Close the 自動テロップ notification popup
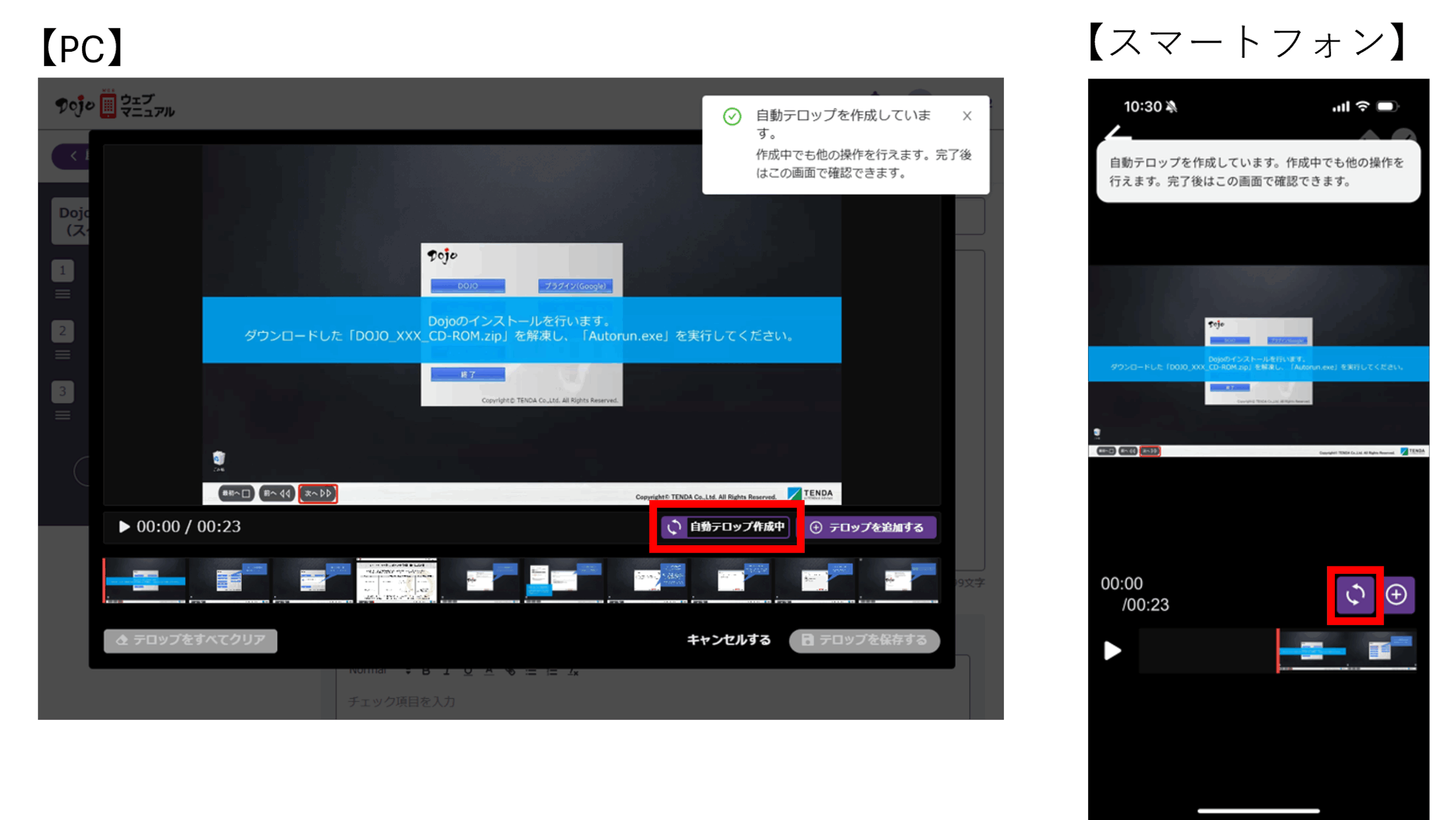The height and width of the screenshot is (820, 1456). [966, 116]
